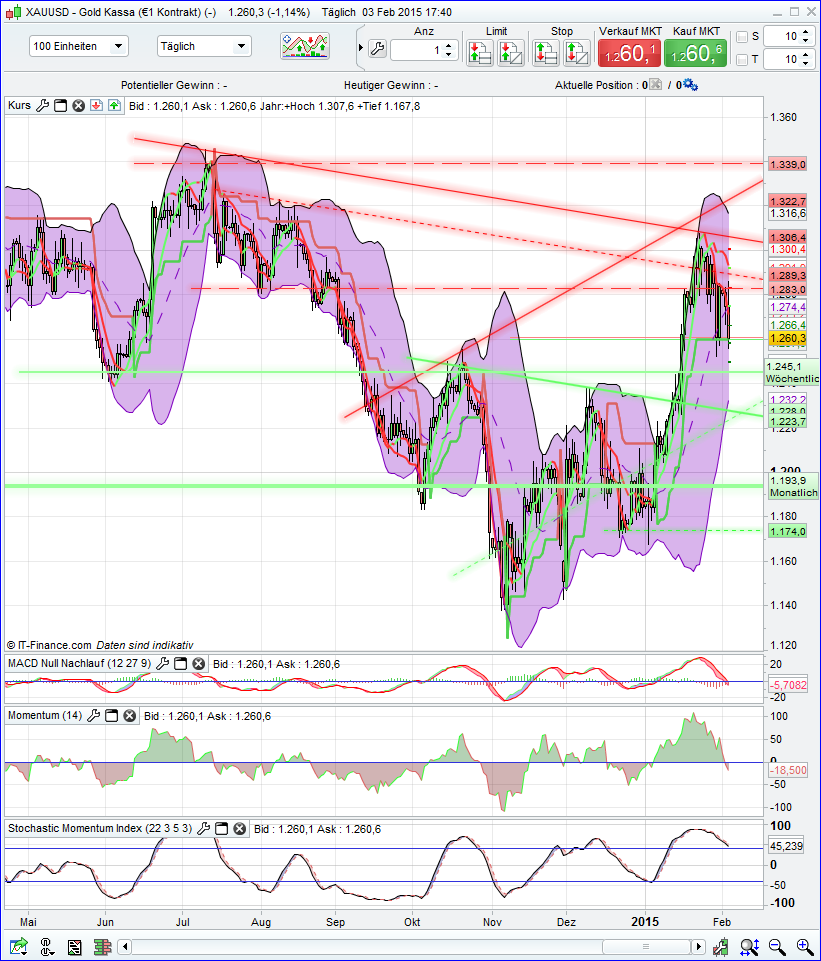Select the green Limit buy order icon

481,48
